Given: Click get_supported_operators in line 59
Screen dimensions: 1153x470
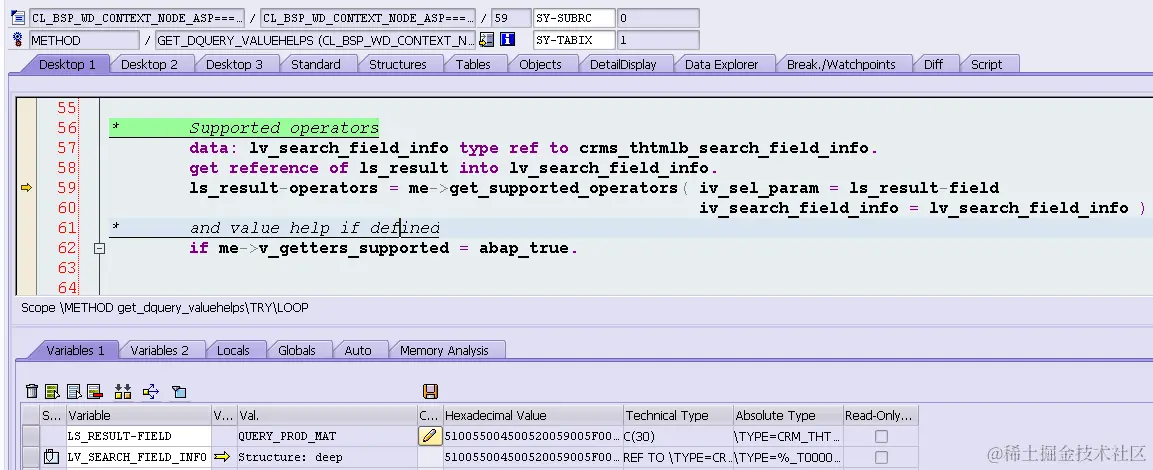Looking at the screenshot, I should pyautogui.click(x=563, y=188).
